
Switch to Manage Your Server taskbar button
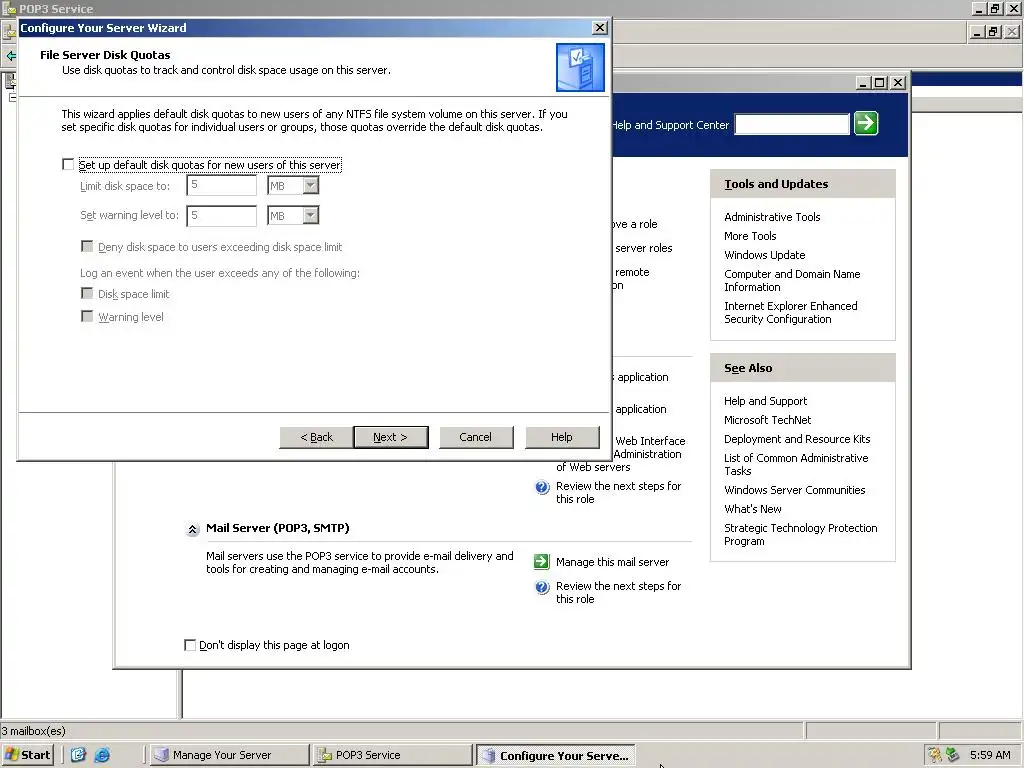229,755
